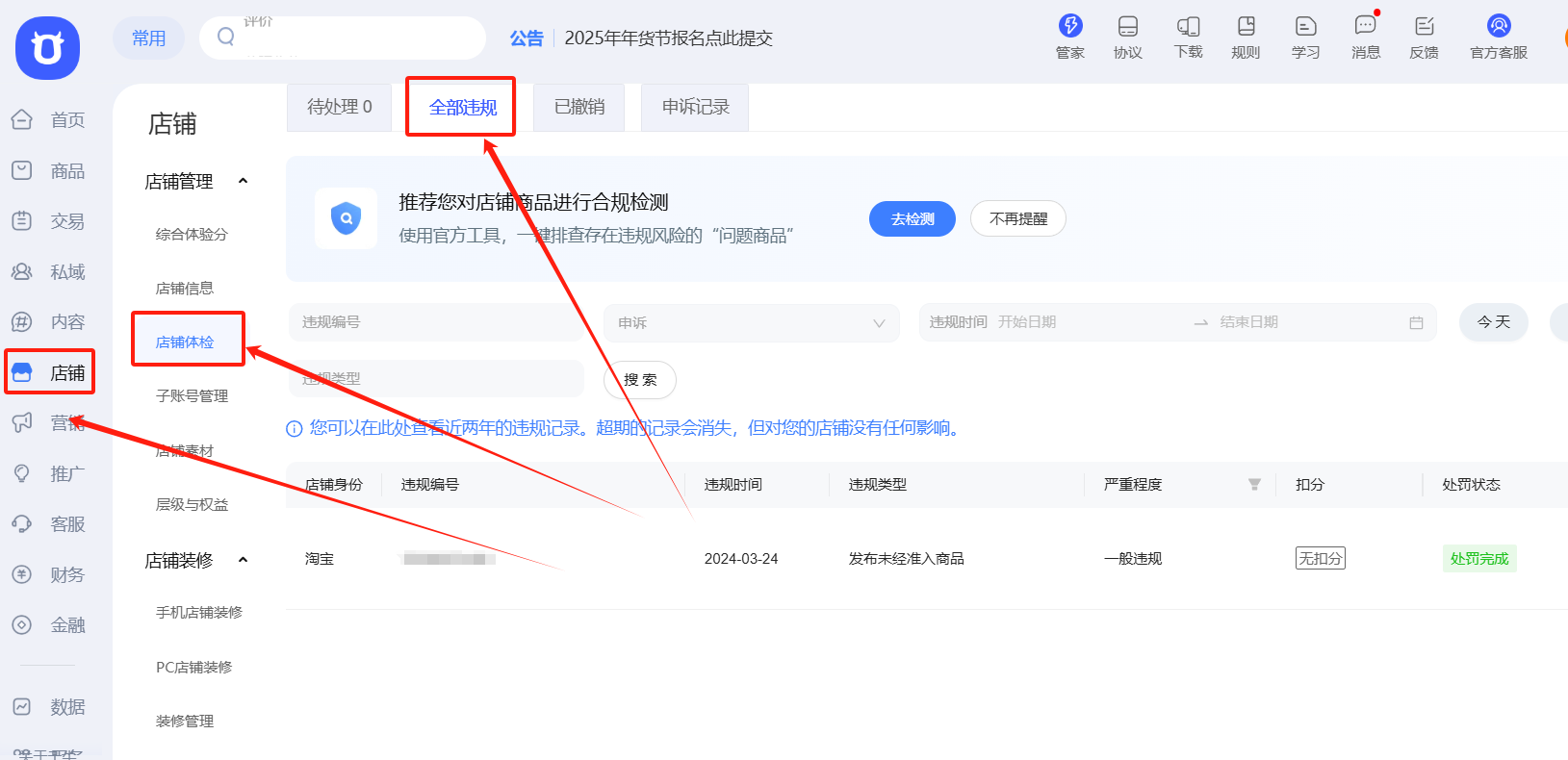The image size is (1568, 760).
Task: Open the 交易 sidebar section
Action: point(48,221)
